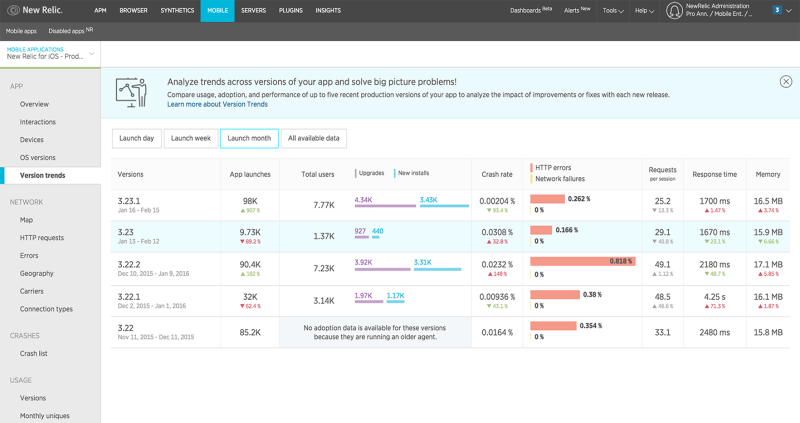Open HTTP requests in sidebar
Image resolution: width=800 pixels, height=423 pixels.
click(42, 238)
